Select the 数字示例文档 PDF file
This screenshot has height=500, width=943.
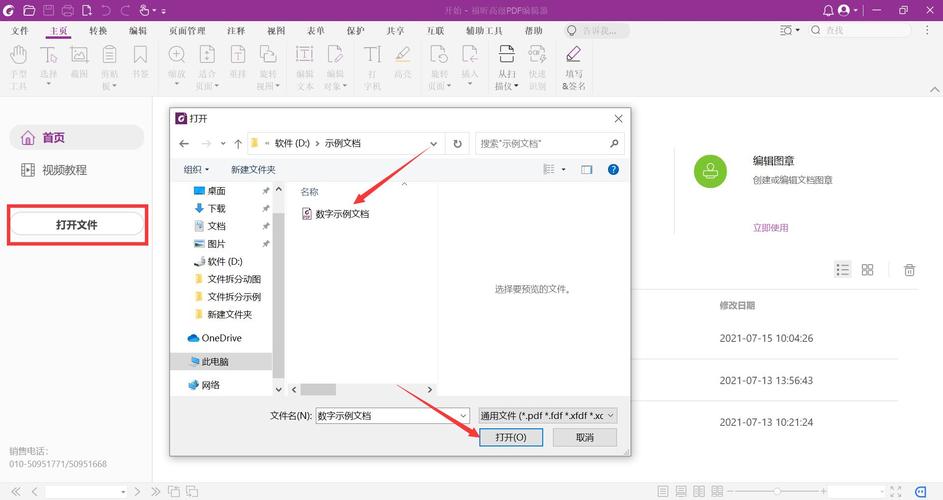336,214
